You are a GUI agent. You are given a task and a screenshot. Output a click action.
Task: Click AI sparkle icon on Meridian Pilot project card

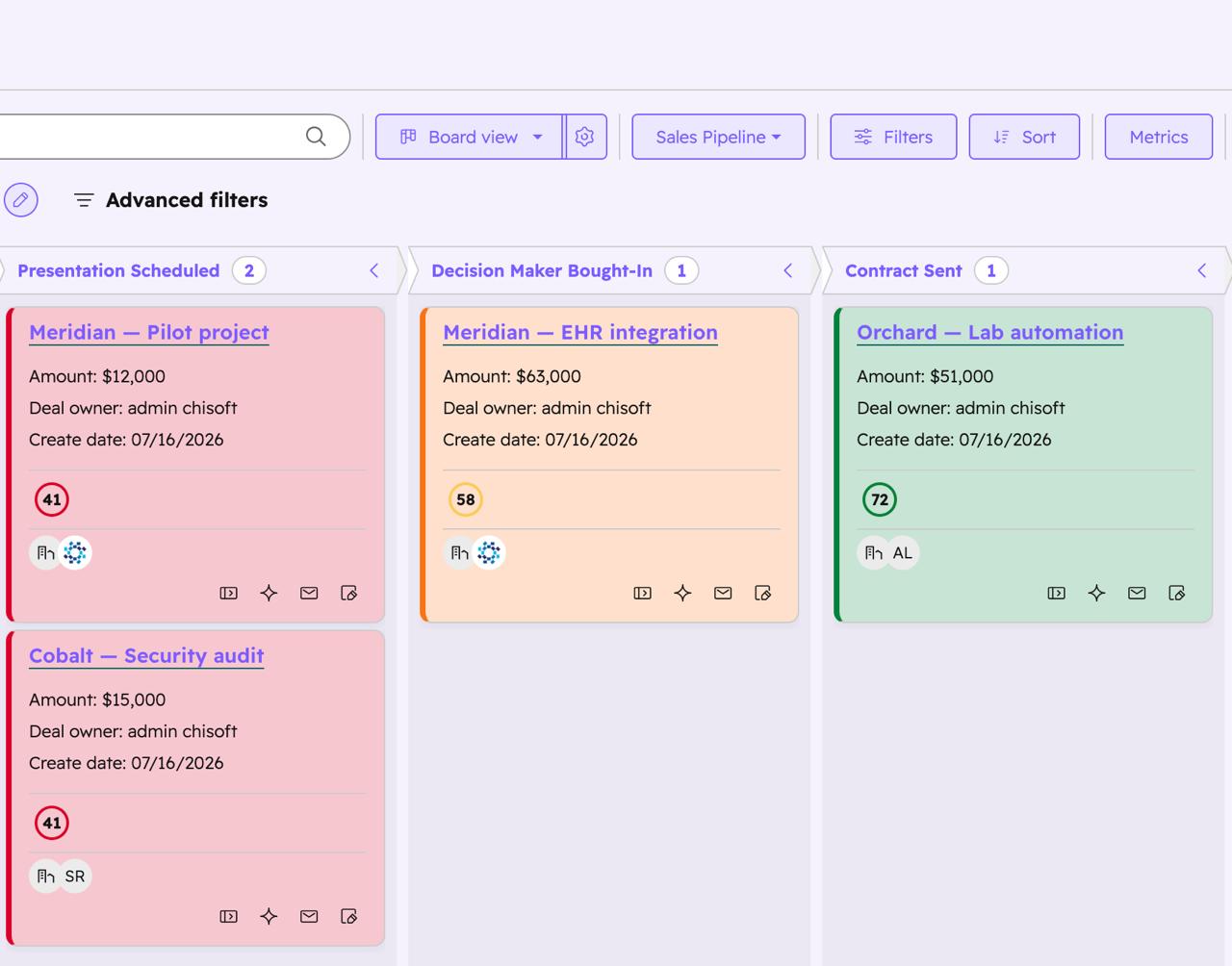tap(269, 593)
